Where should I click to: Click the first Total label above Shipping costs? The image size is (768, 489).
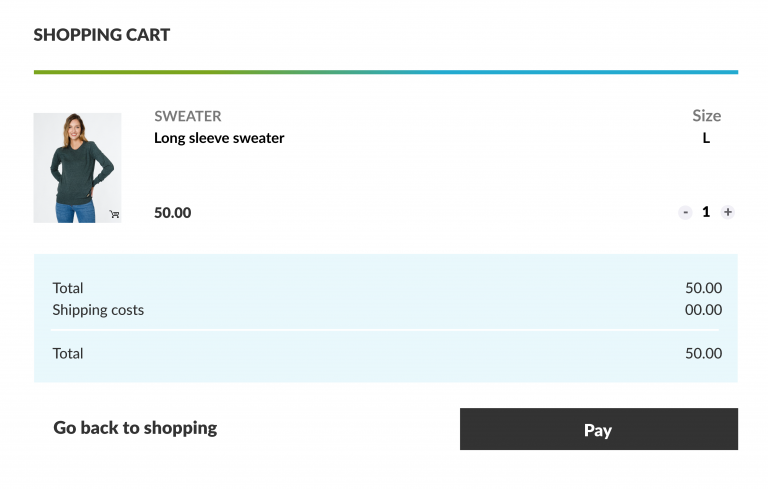tap(68, 288)
